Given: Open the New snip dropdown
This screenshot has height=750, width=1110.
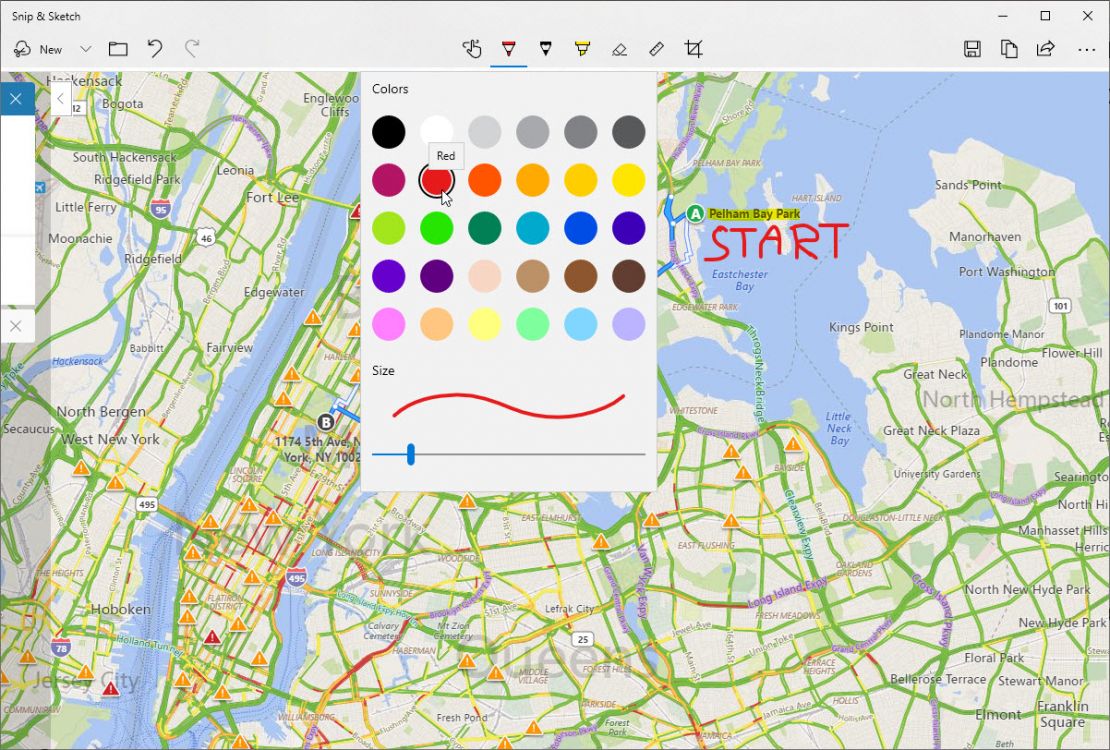Looking at the screenshot, I should point(86,48).
